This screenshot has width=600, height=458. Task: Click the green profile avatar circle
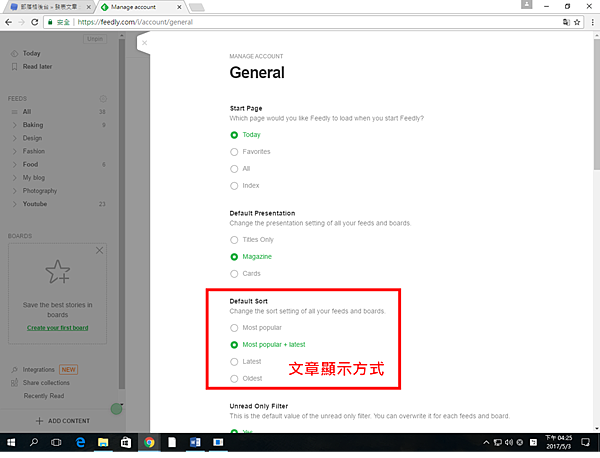pyautogui.click(x=116, y=409)
